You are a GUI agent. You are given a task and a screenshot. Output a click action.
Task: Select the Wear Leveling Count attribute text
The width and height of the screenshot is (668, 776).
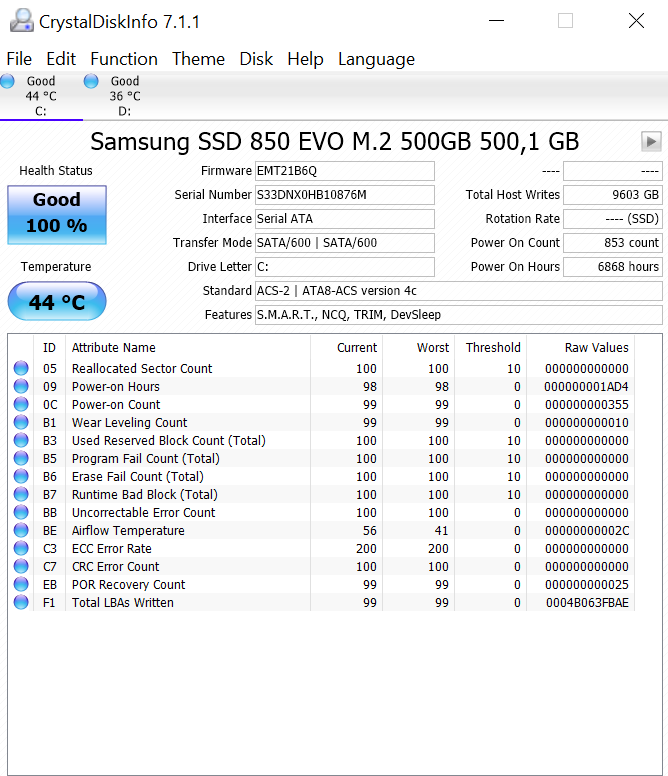click(130, 423)
